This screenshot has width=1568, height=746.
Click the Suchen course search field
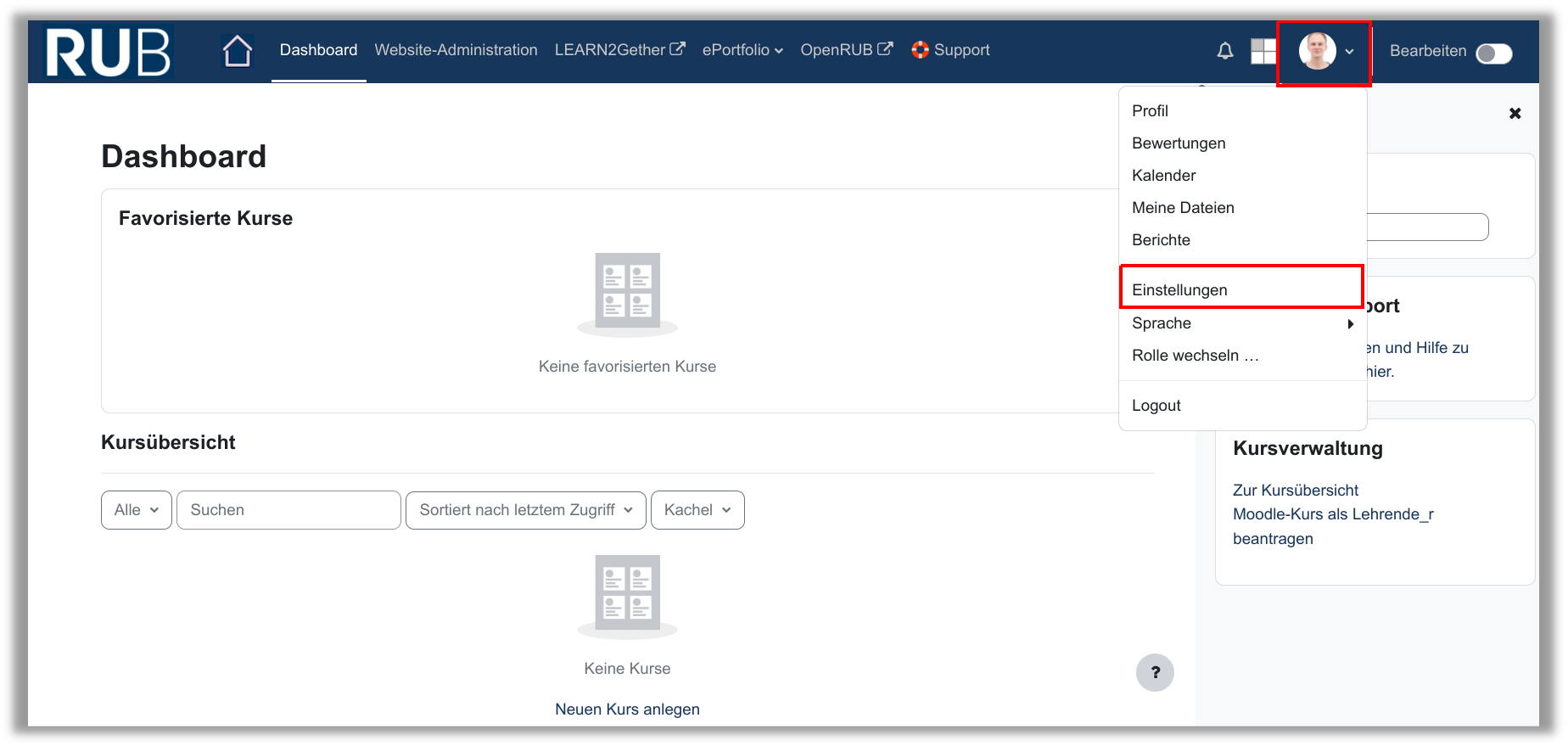(x=288, y=510)
